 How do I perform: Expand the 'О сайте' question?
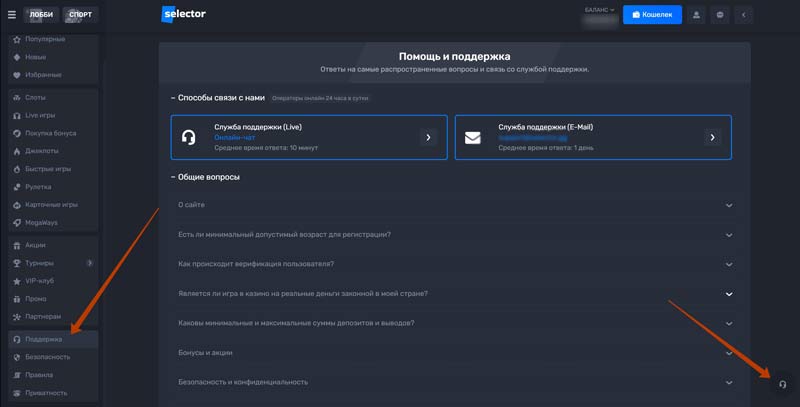729,206
